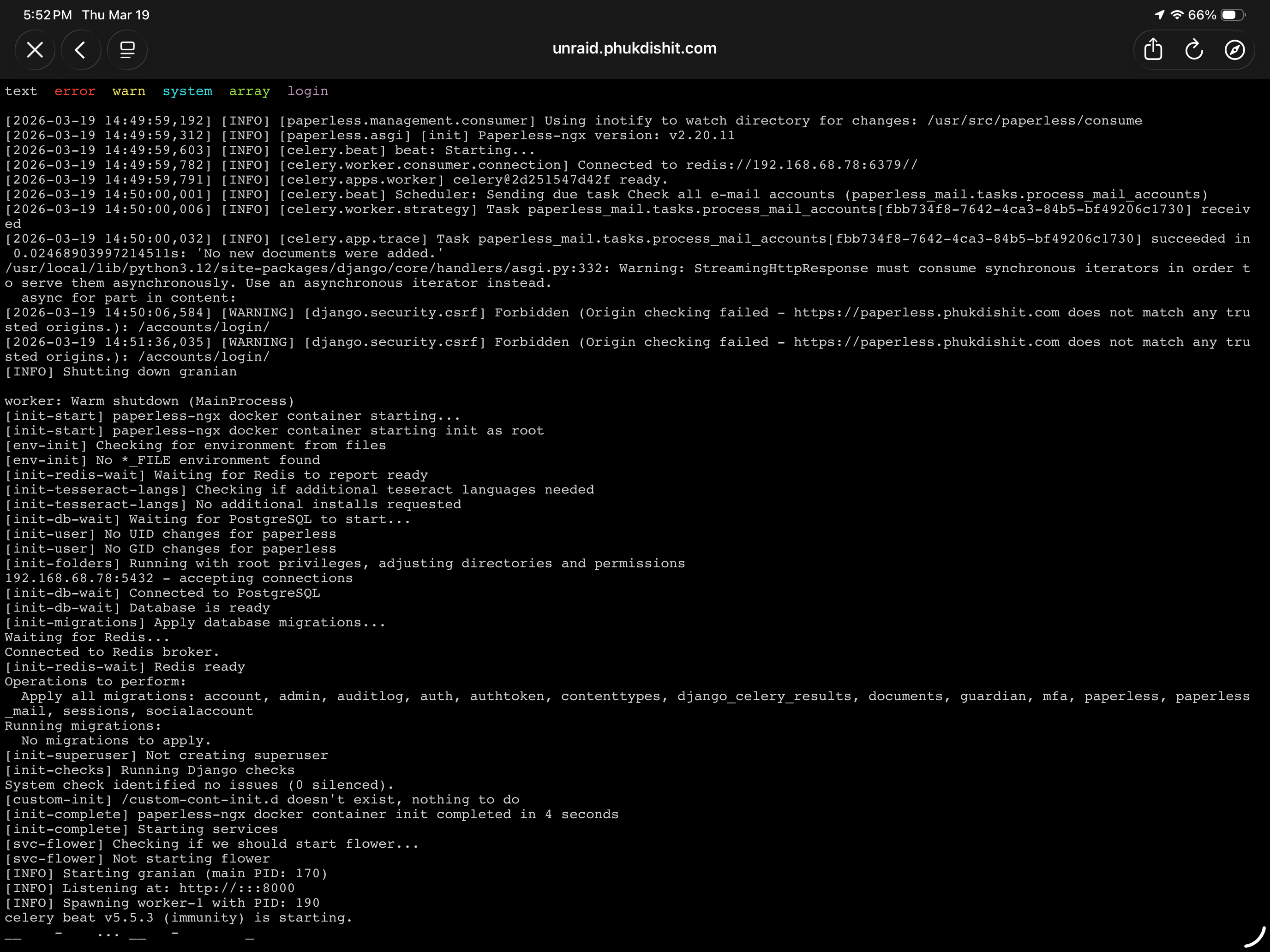The width and height of the screenshot is (1270, 952).
Task: Tap the location arrow status icon
Action: (x=1160, y=15)
